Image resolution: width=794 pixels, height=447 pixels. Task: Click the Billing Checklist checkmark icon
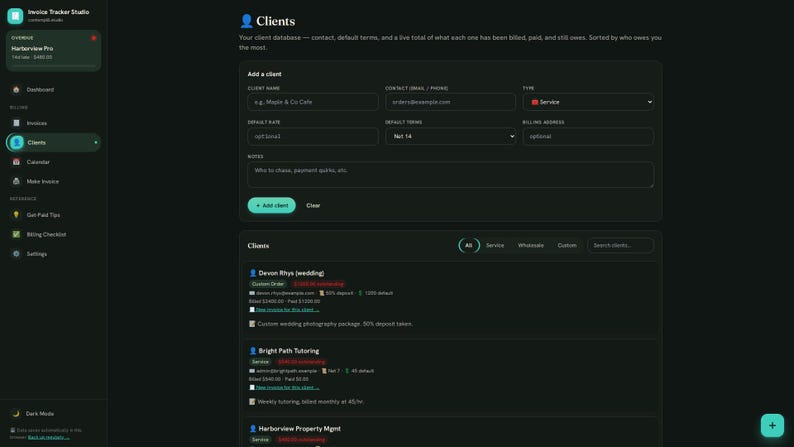coord(16,234)
